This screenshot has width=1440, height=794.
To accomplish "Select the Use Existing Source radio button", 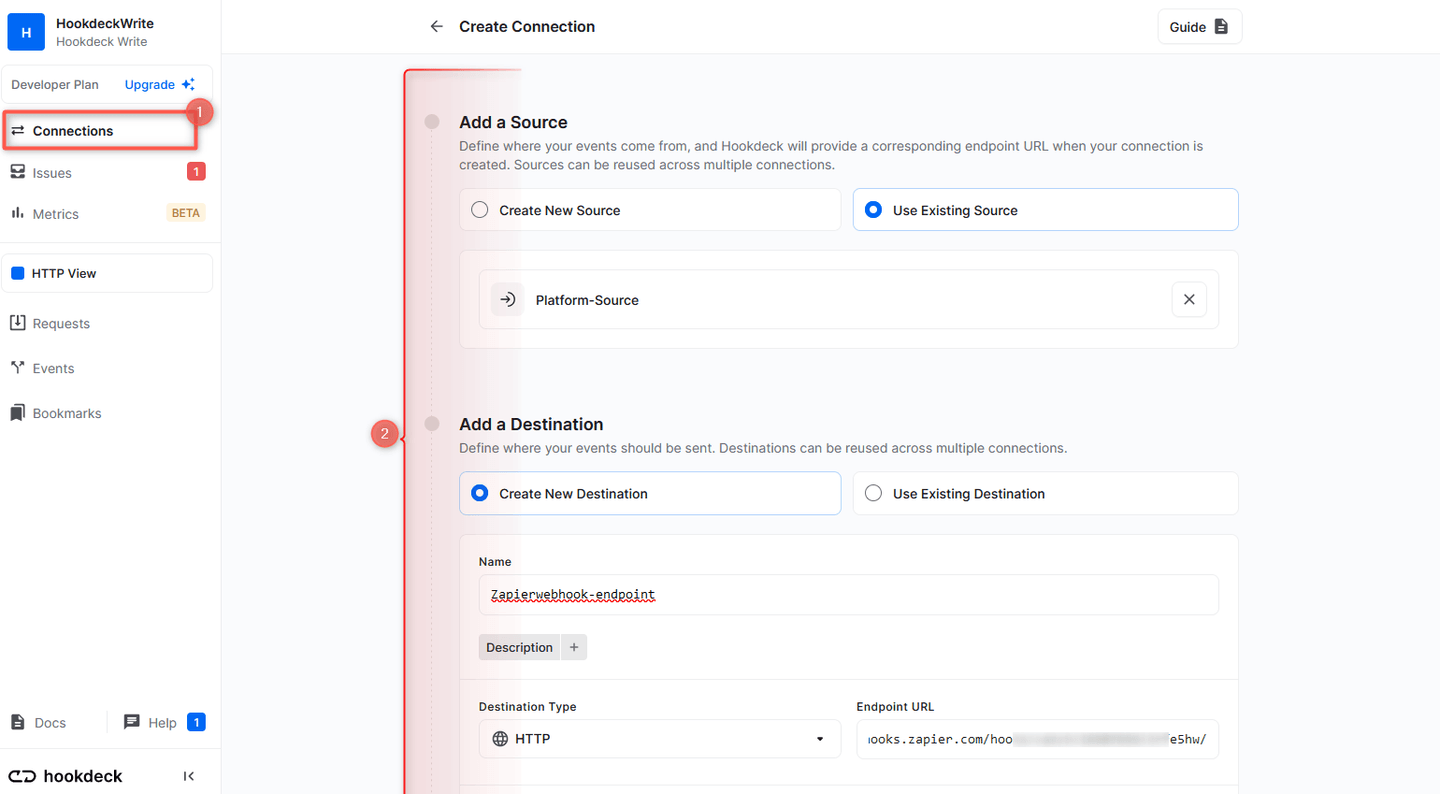I will click(x=875, y=209).
